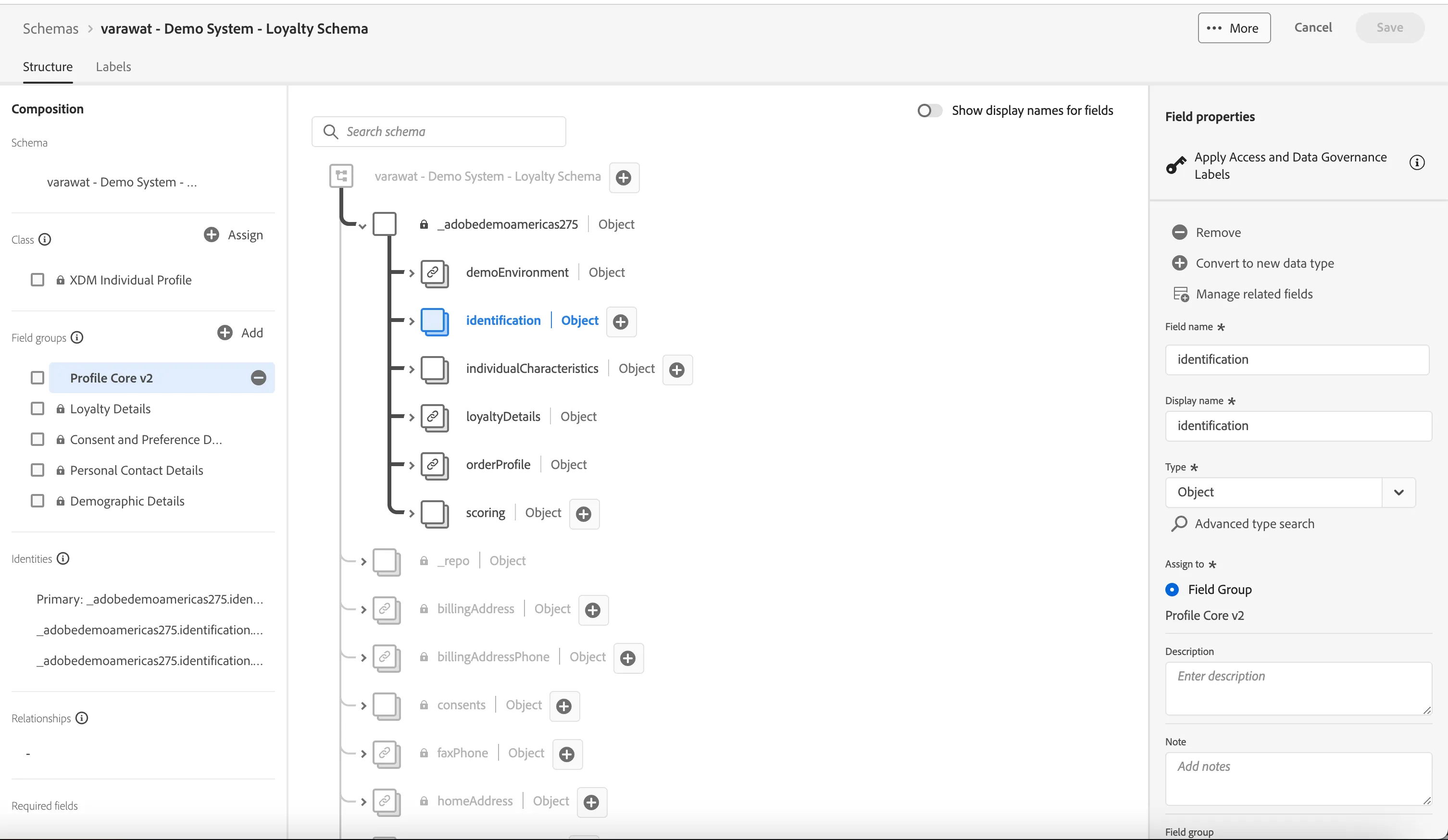Open the Type dropdown showing Object
1448x840 pixels.
tap(1290, 493)
